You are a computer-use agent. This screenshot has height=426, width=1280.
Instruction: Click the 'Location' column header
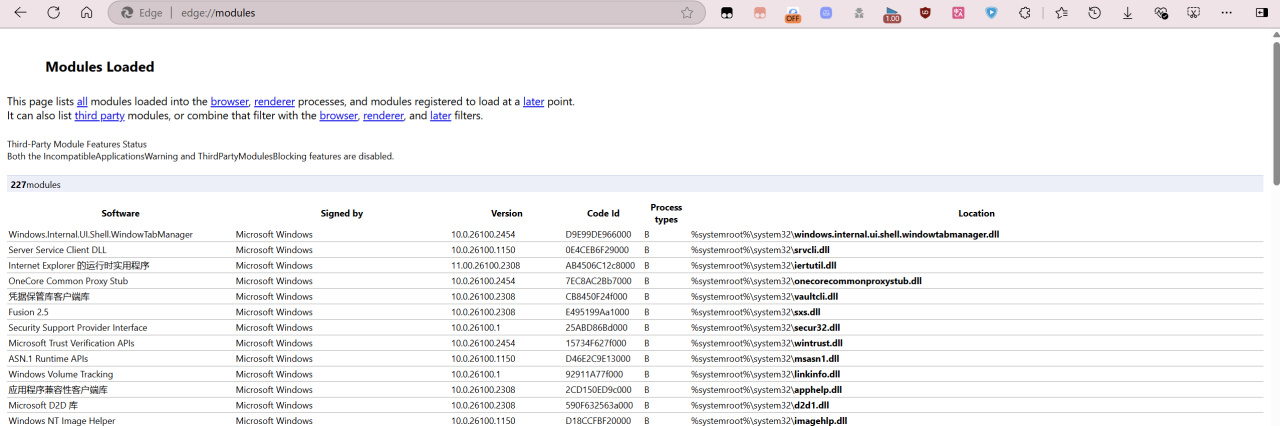click(x=976, y=213)
